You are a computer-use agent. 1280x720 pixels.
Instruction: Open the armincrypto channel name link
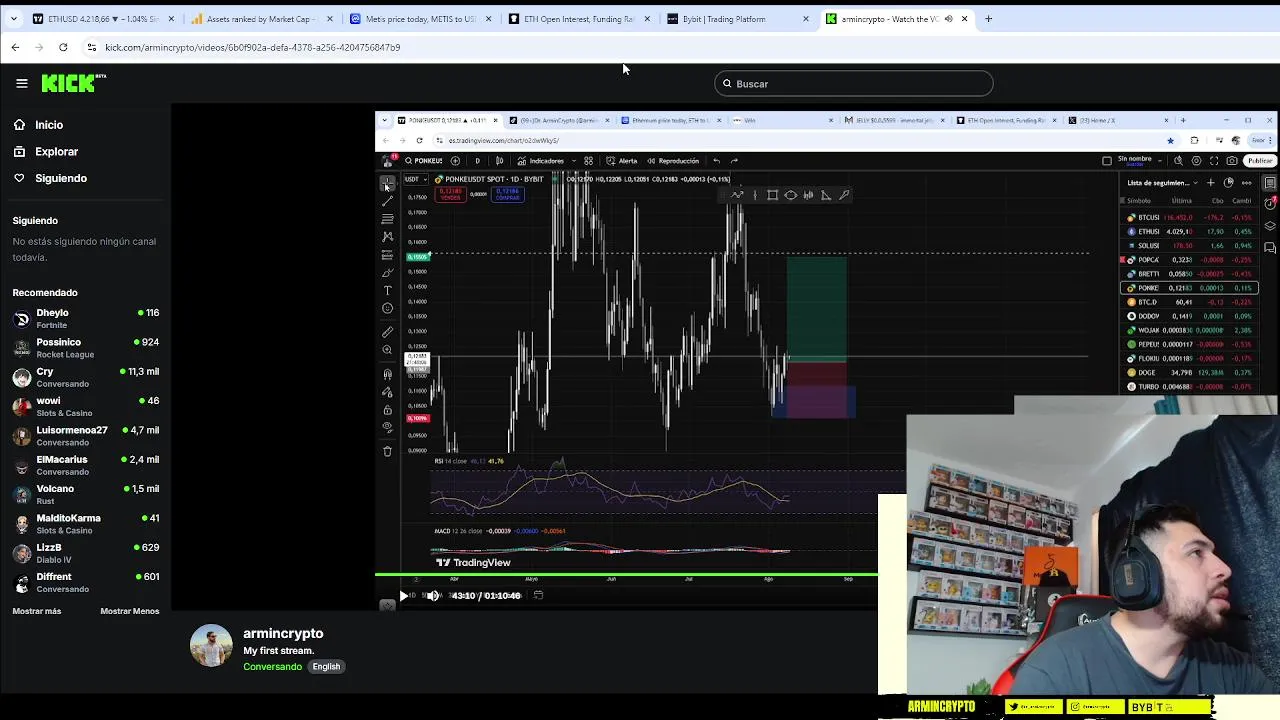coord(283,633)
